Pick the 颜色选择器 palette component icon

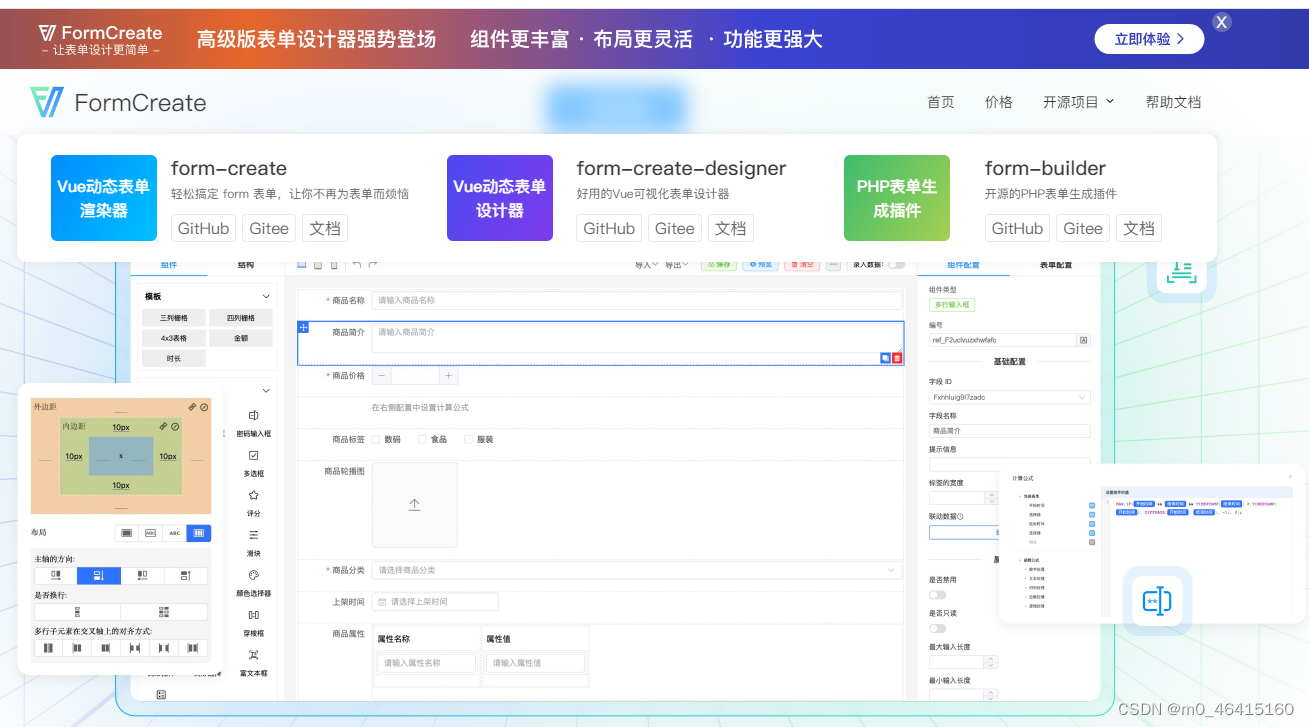click(x=253, y=575)
